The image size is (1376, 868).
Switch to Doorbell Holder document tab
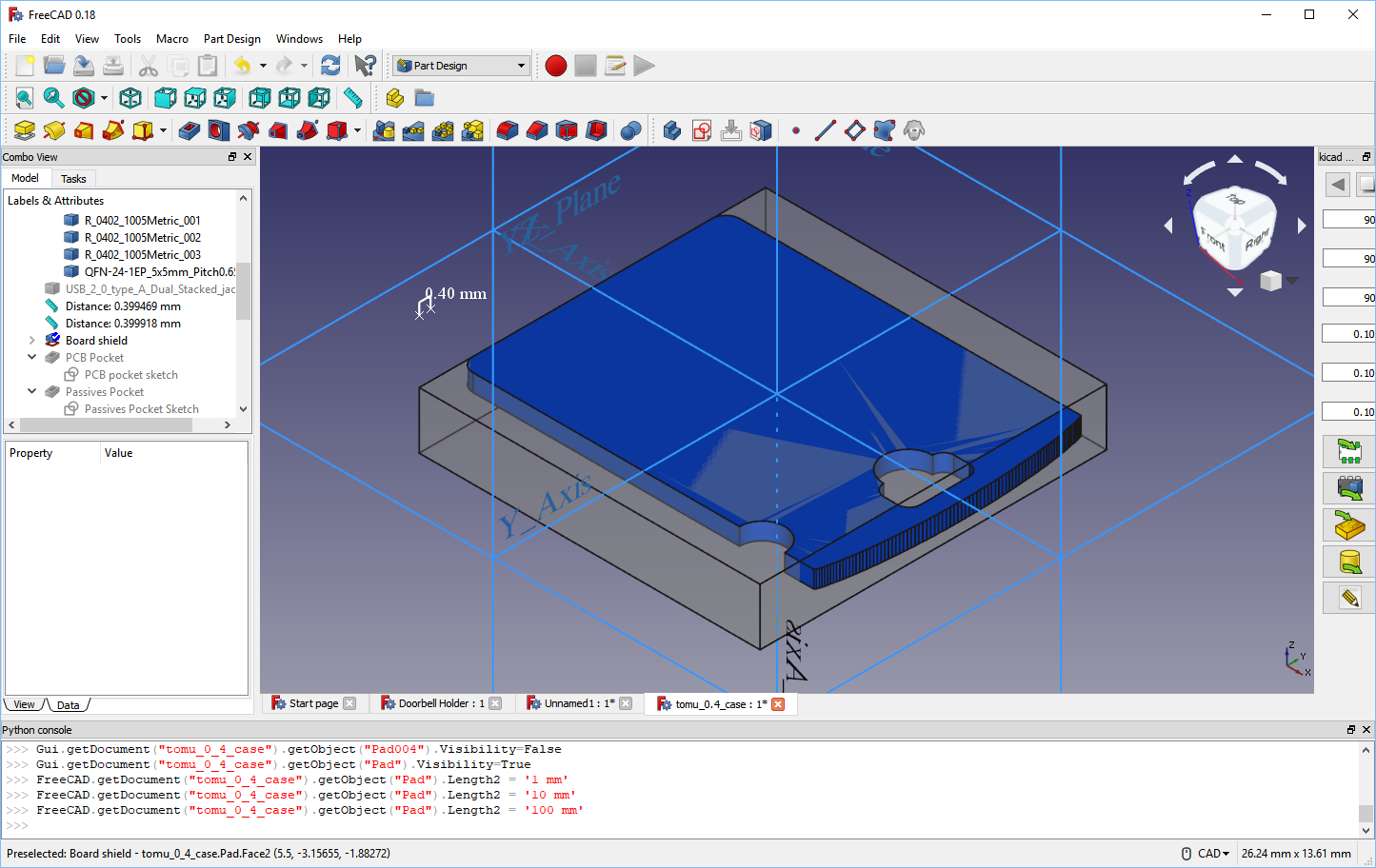440,703
